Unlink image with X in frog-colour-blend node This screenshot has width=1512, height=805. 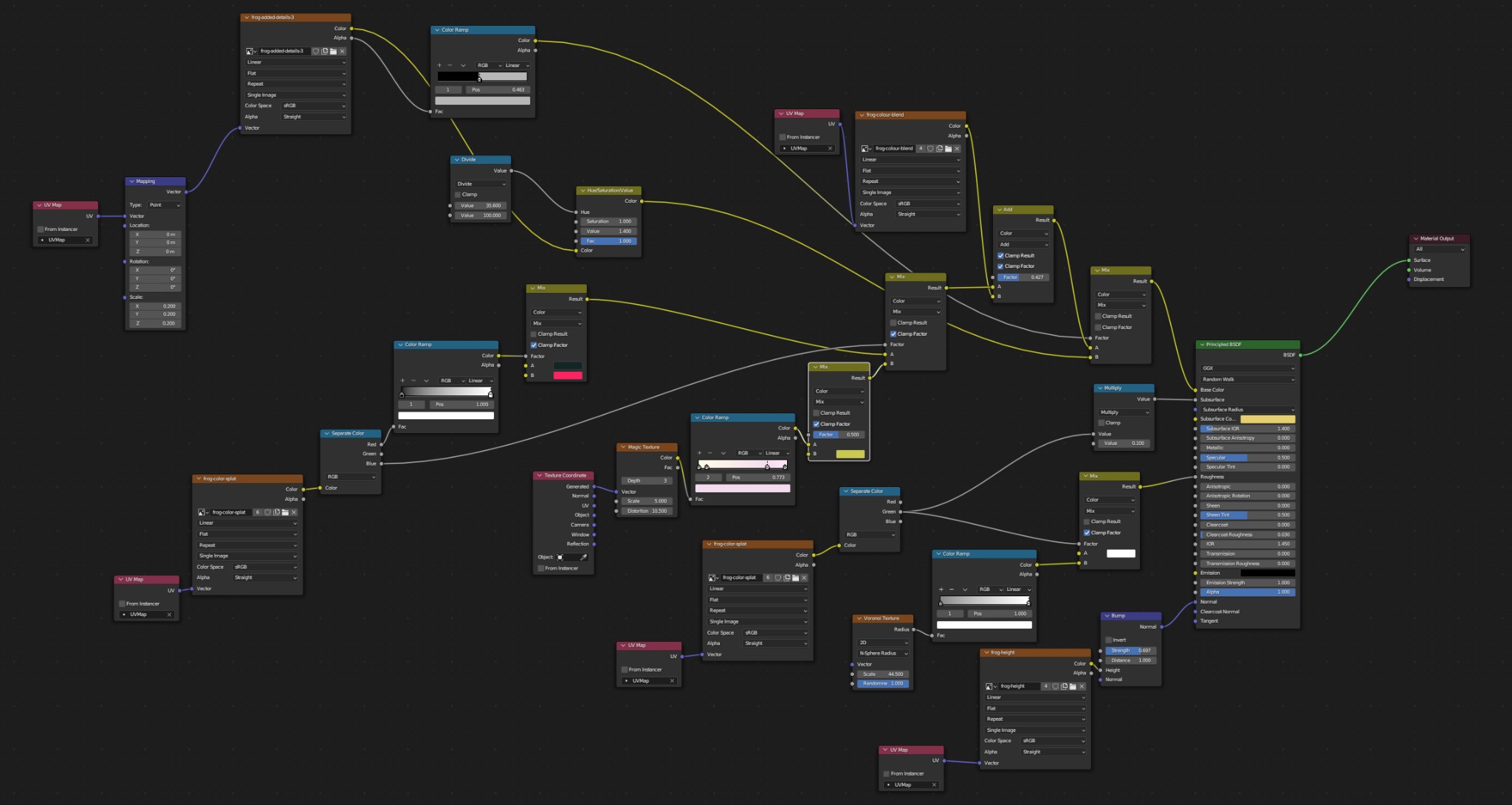pos(957,148)
